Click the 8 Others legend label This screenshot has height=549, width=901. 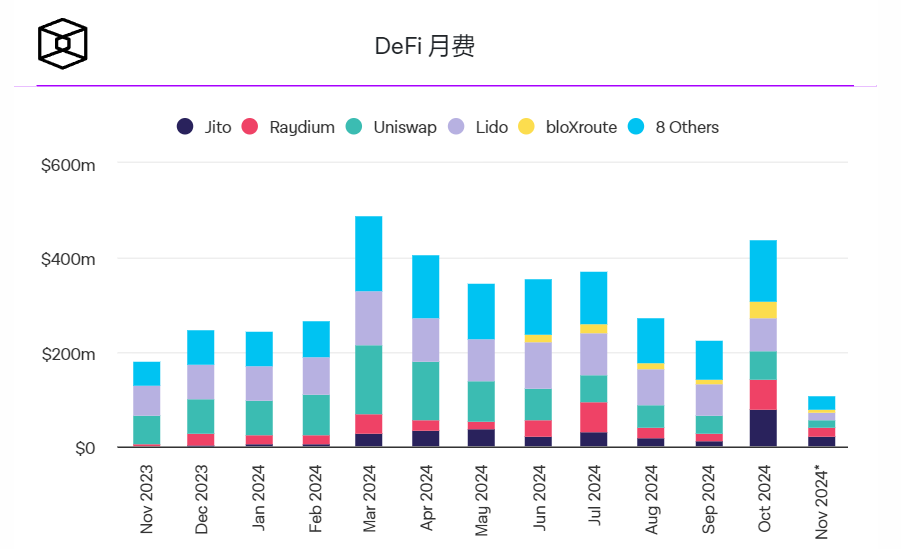(687, 127)
